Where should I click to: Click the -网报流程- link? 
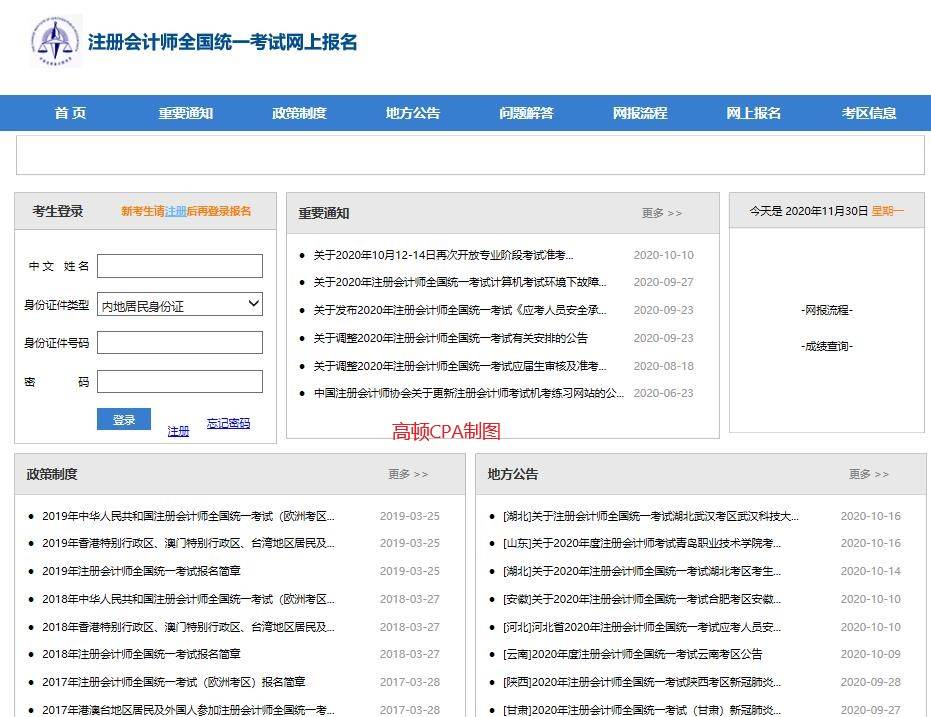click(x=825, y=310)
